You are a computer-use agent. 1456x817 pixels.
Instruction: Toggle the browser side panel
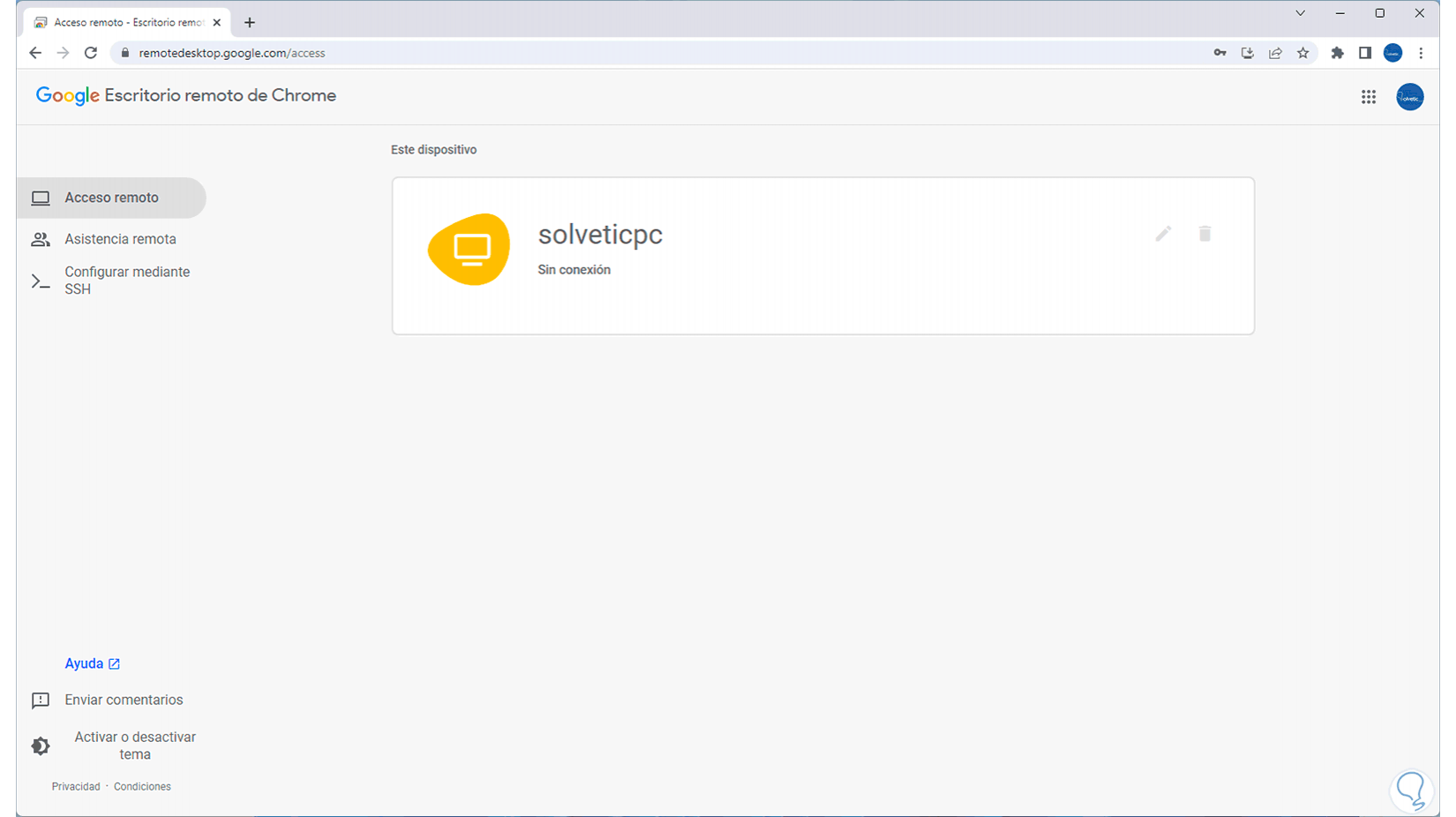(1365, 53)
